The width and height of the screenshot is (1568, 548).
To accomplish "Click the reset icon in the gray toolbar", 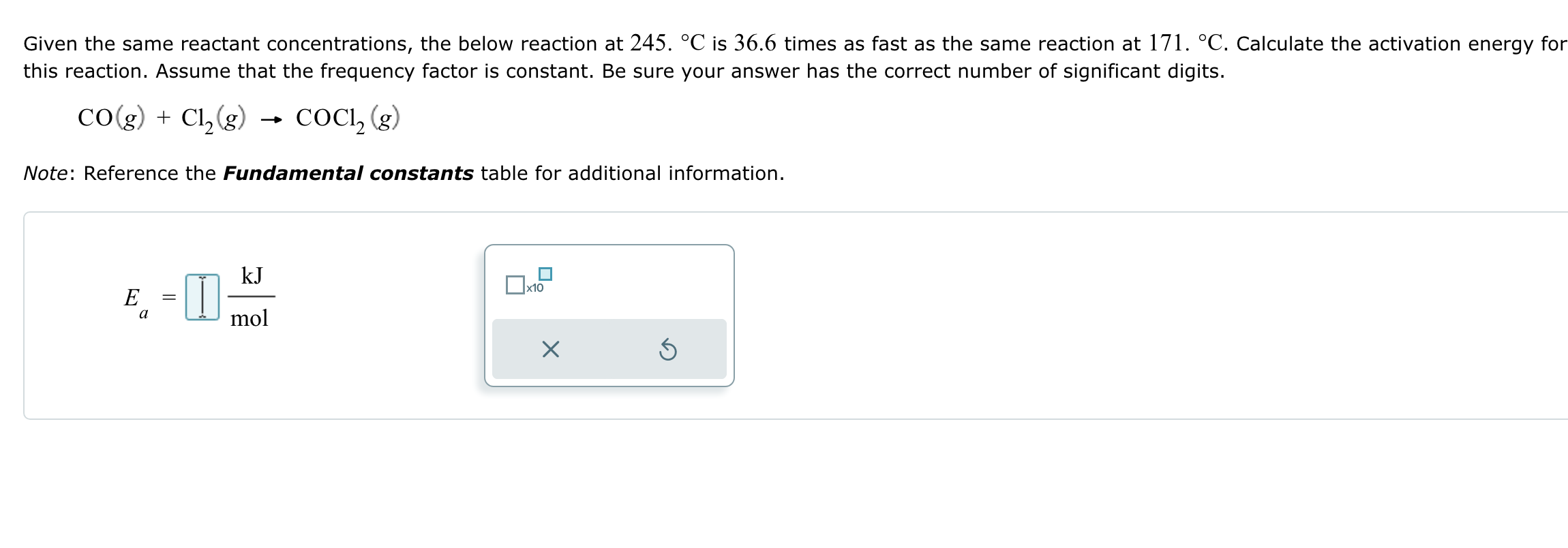I will coord(668,350).
